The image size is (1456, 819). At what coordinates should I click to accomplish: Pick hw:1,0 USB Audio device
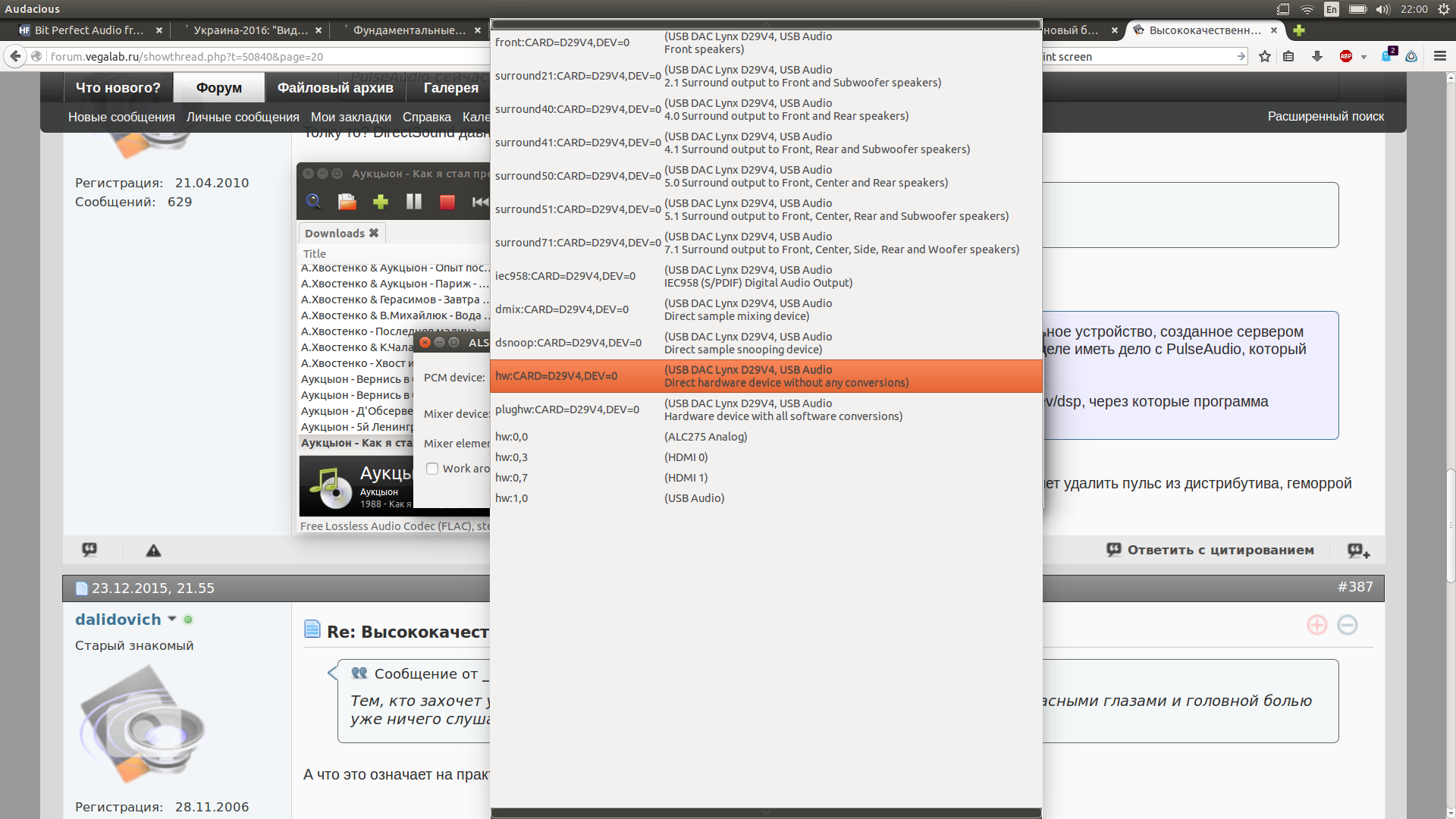766,498
